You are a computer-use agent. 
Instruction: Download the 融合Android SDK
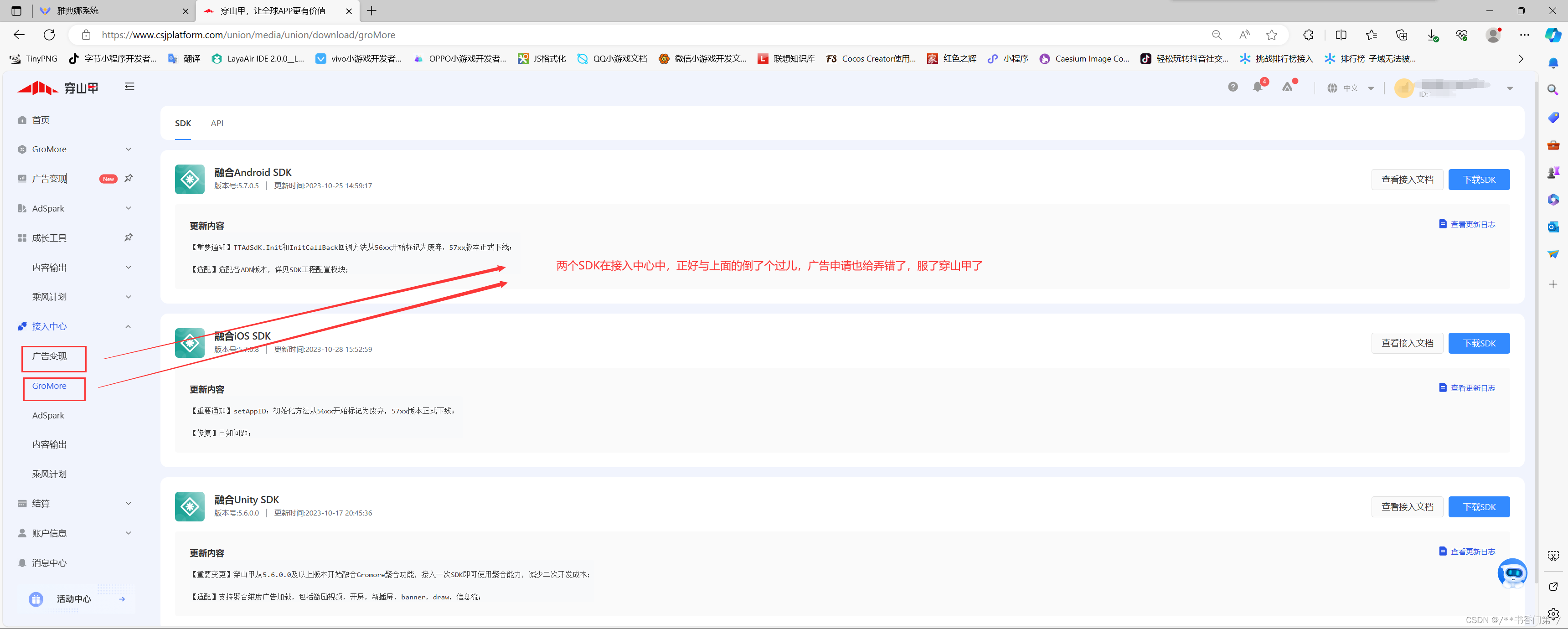click(x=1479, y=180)
